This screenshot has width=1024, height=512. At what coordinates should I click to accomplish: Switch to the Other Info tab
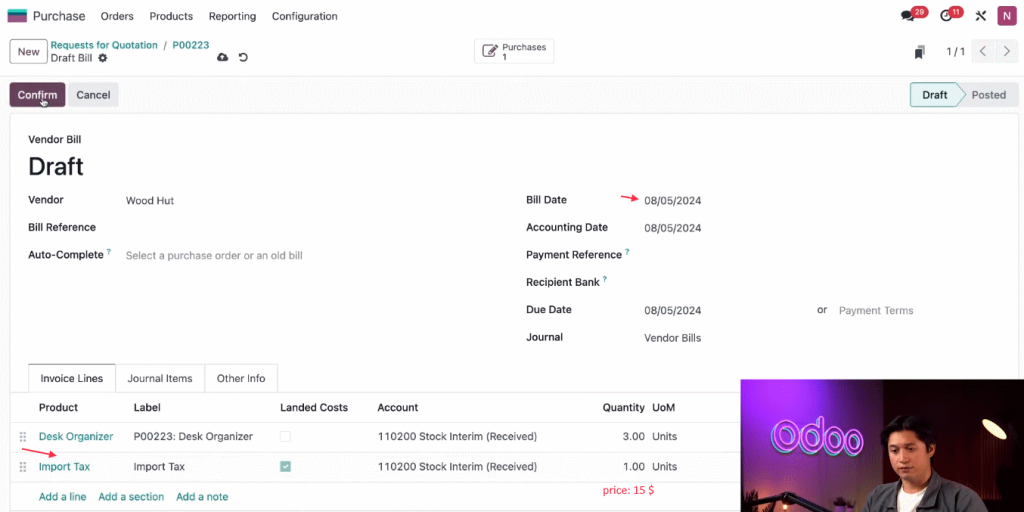[x=241, y=379]
